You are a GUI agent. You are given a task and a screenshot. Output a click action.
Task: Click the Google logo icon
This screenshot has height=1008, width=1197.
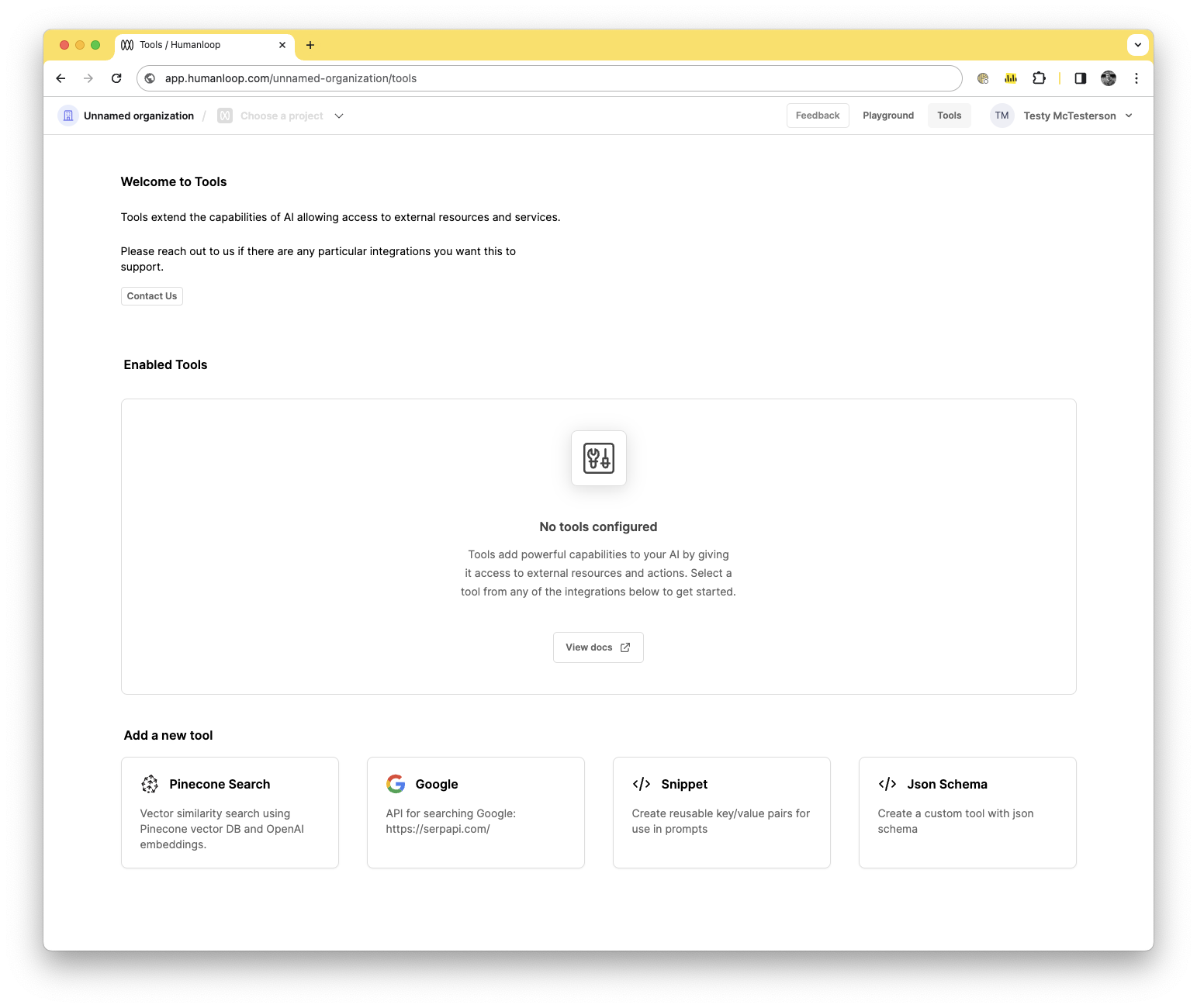coord(396,784)
